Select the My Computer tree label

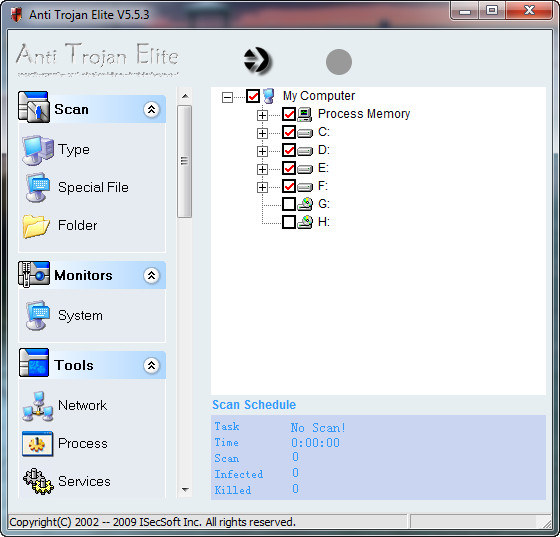pyautogui.click(x=319, y=96)
